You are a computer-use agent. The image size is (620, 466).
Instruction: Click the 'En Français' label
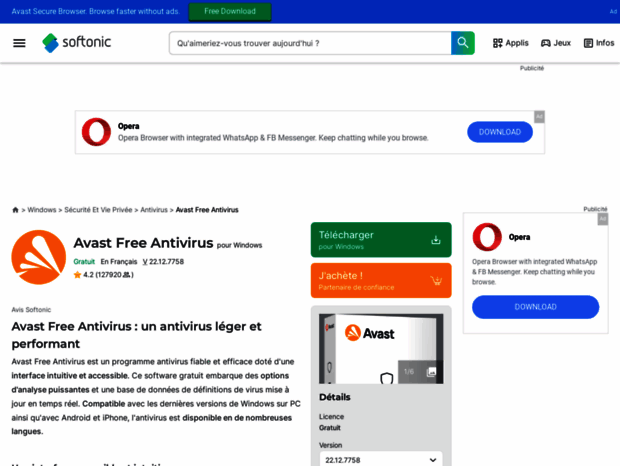[119, 262]
